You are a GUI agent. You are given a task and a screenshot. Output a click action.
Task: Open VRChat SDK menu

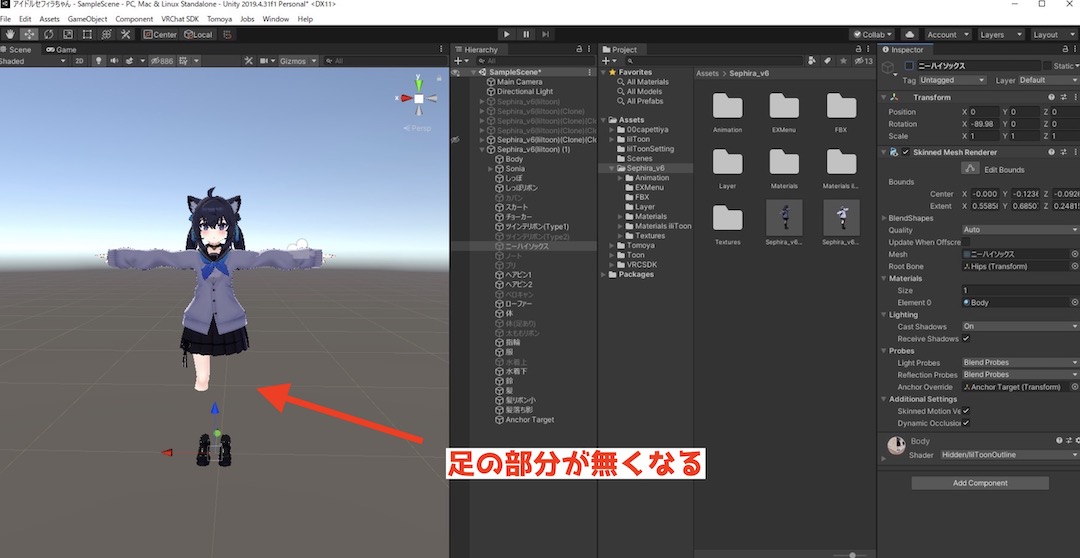[180, 19]
